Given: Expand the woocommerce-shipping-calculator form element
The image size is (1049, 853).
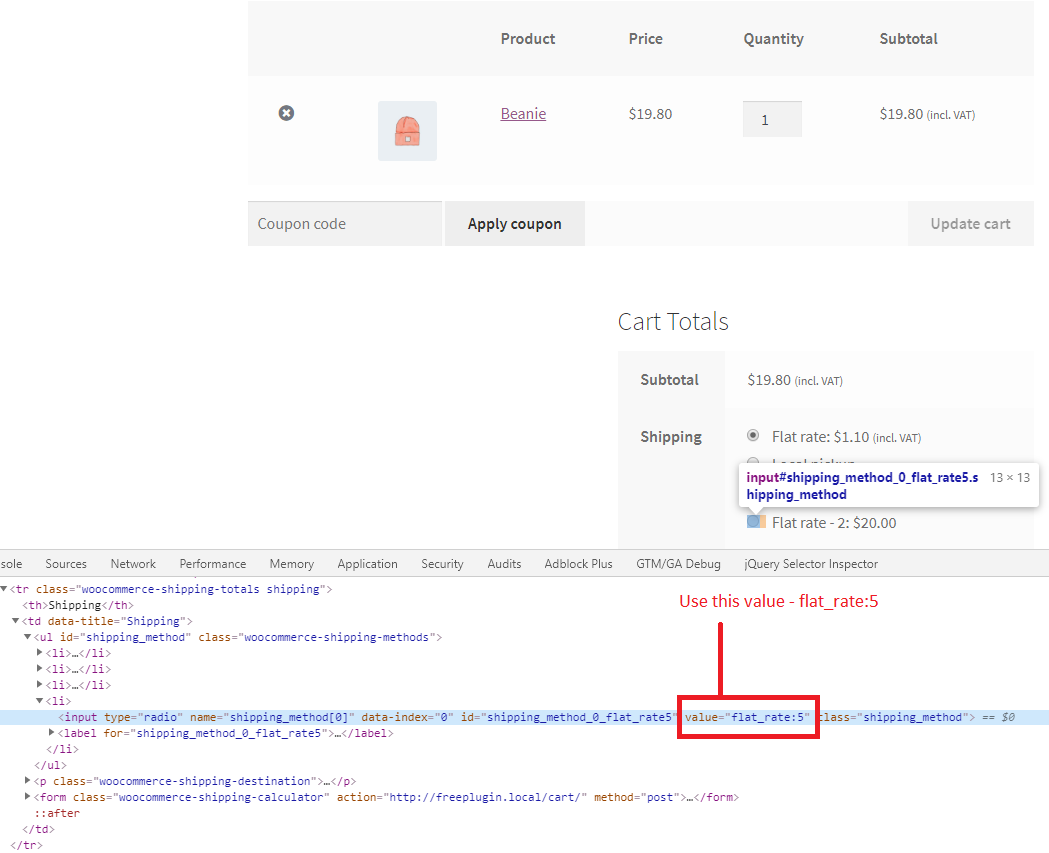Looking at the screenshot, I should (28, 797).
